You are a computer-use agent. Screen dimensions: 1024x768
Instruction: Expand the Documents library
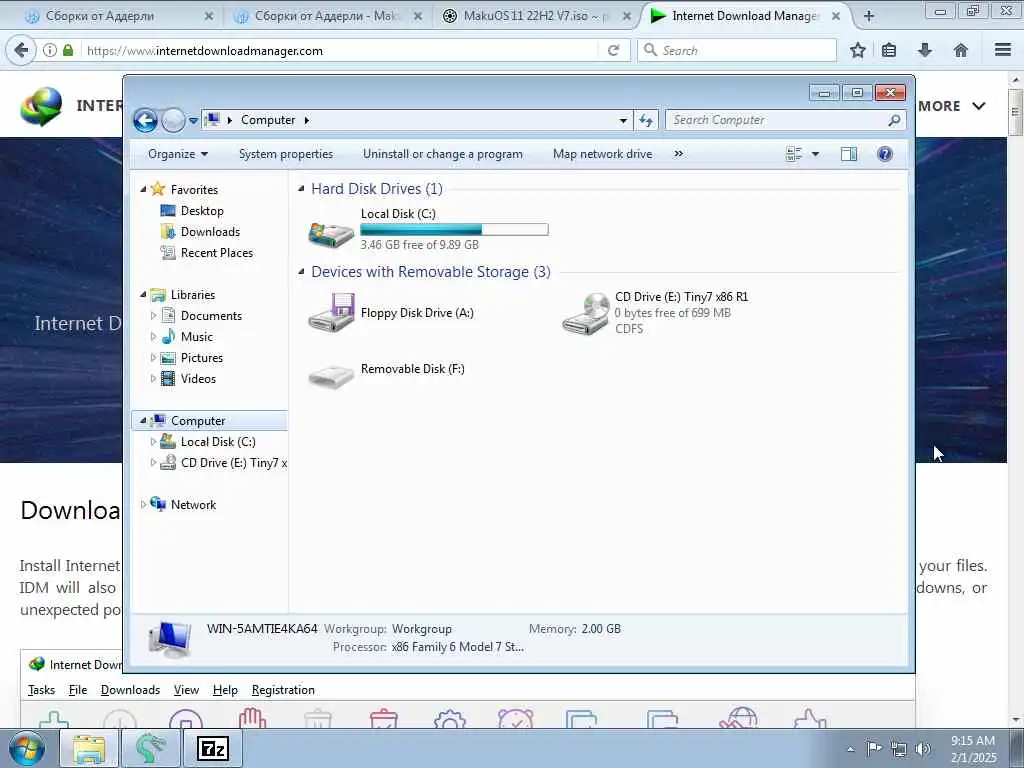[x=153, y=315]
